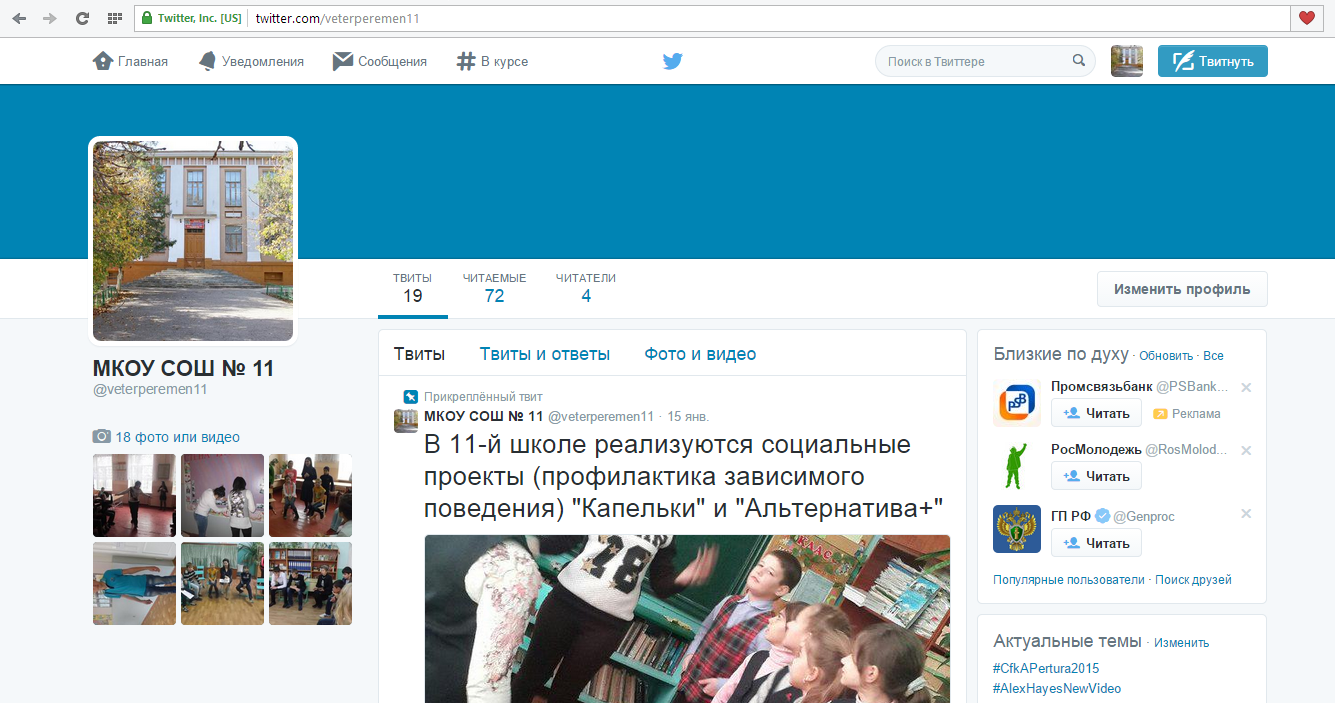1335x703 pixels.
Task: Follow РосМолодежь with Читать button
Action: pyautogui.click(x=1096, y=476)
